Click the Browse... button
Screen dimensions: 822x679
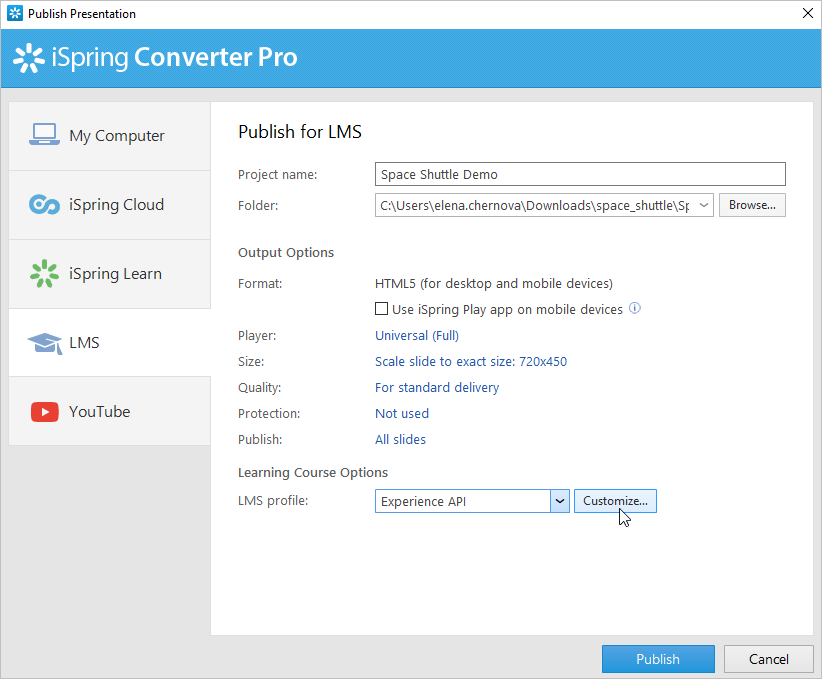tap(752, 205)
